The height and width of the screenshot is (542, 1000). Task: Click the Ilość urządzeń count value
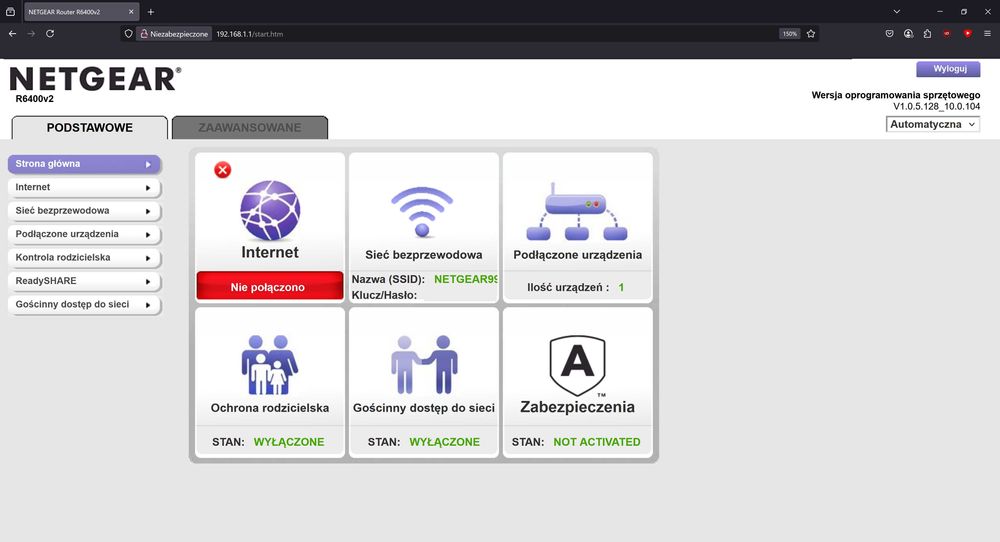621,288
